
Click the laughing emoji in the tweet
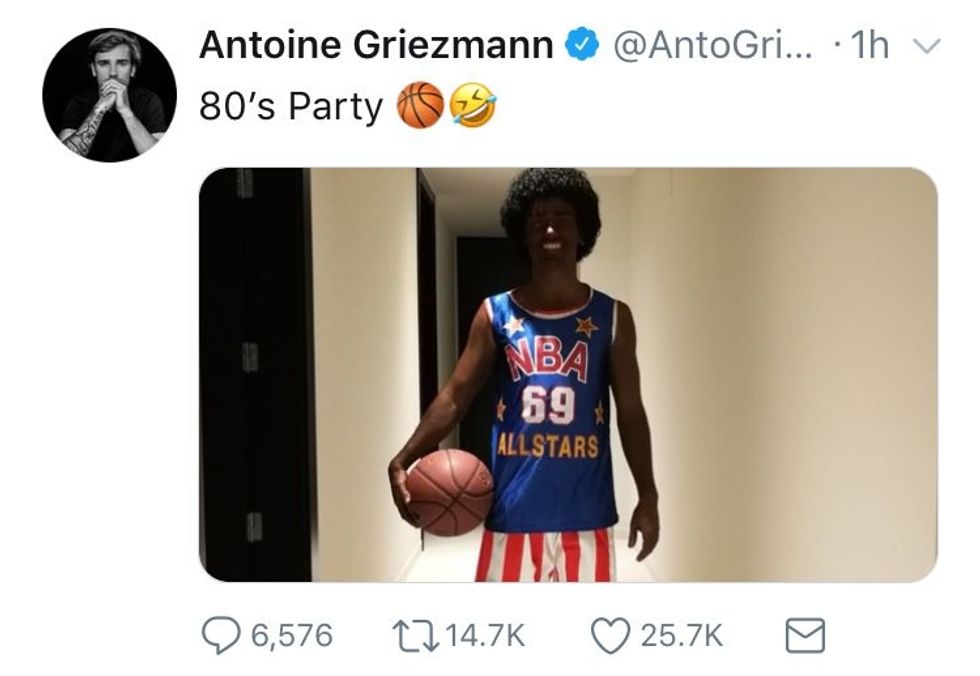pyautogui.click(x=473, y=106)
